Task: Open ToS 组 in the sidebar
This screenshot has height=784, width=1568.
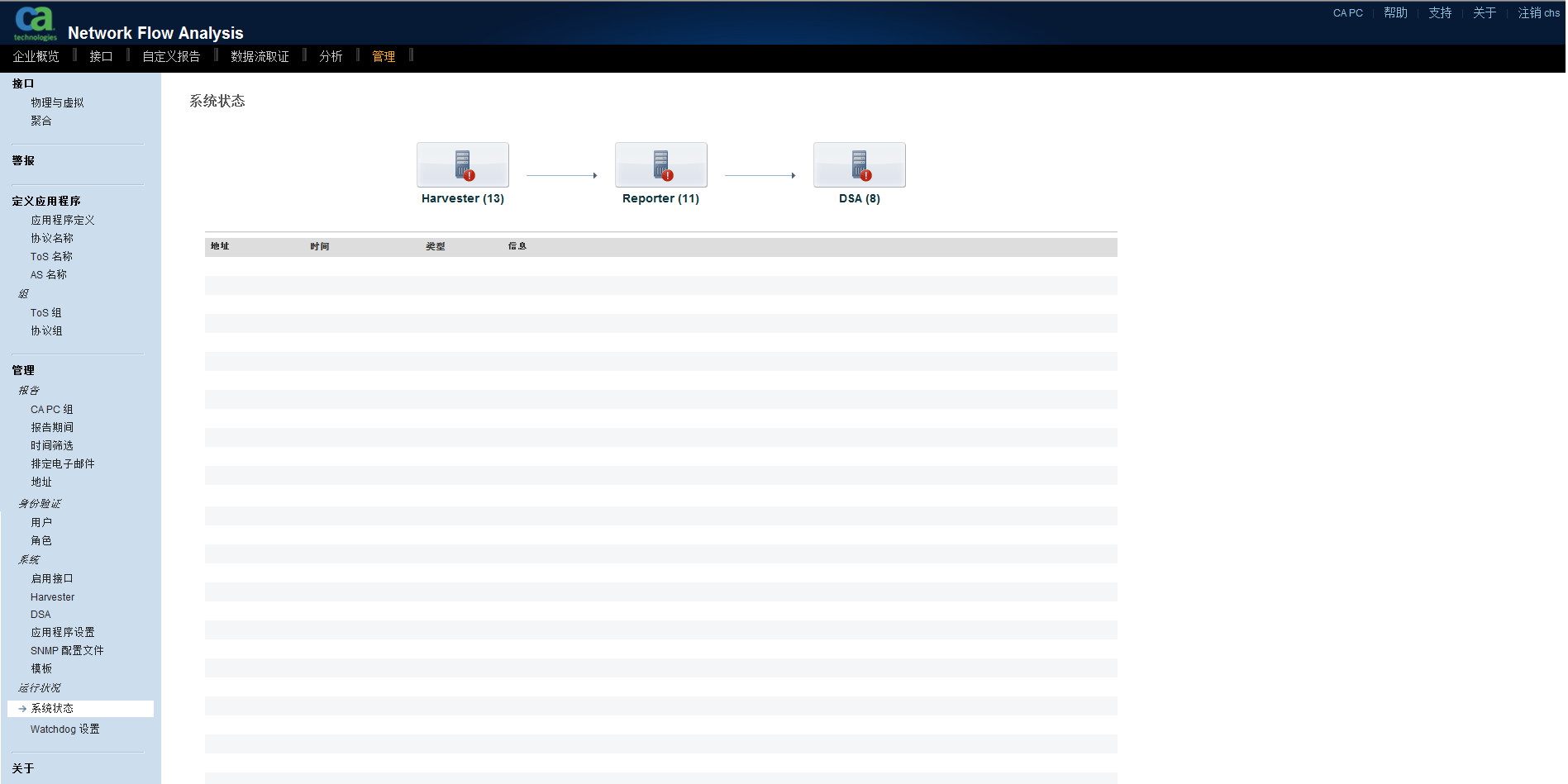Action: pyautogui.click(x=46, y=312)
